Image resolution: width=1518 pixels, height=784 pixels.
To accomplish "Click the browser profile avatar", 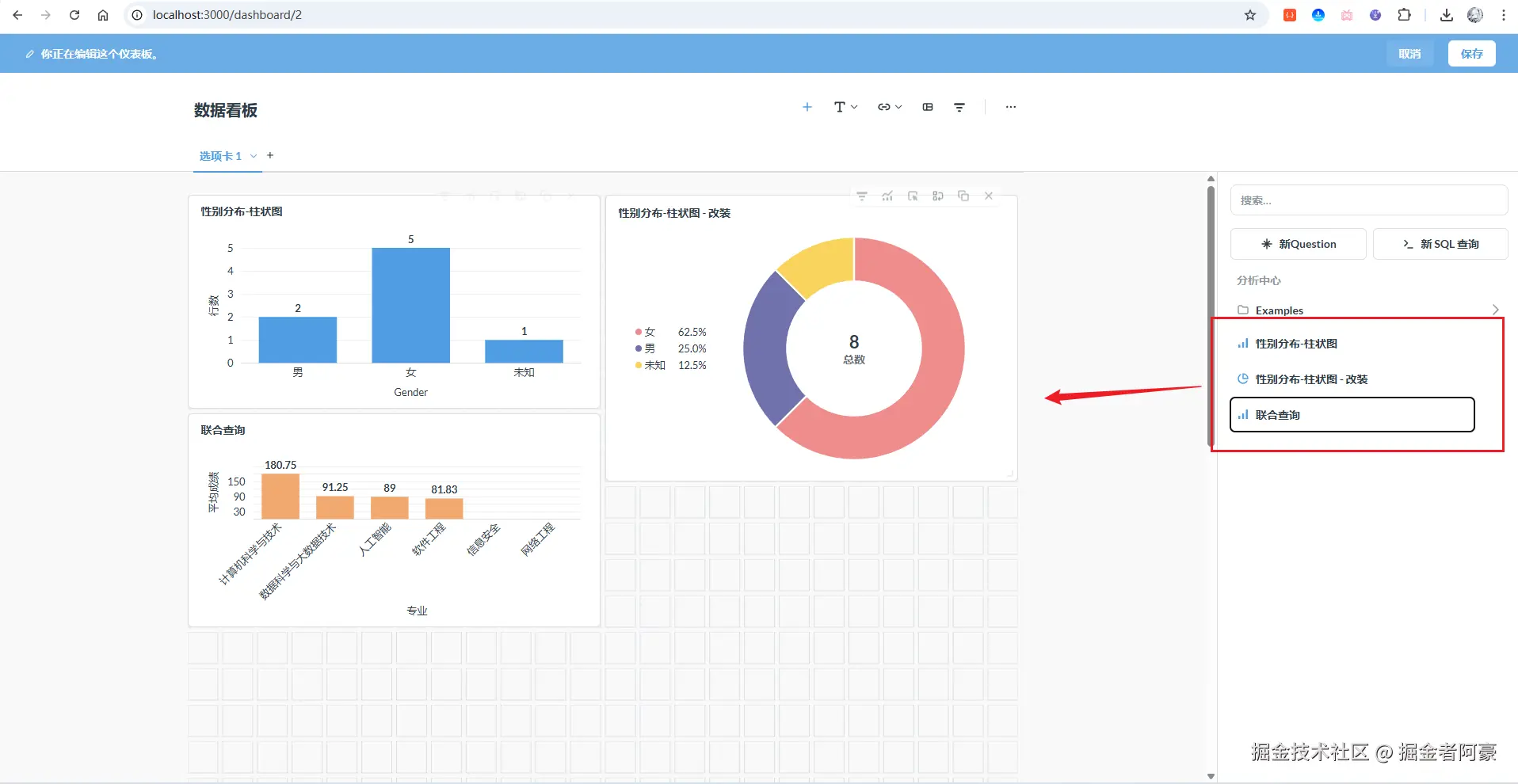I will coord(1475,15).
